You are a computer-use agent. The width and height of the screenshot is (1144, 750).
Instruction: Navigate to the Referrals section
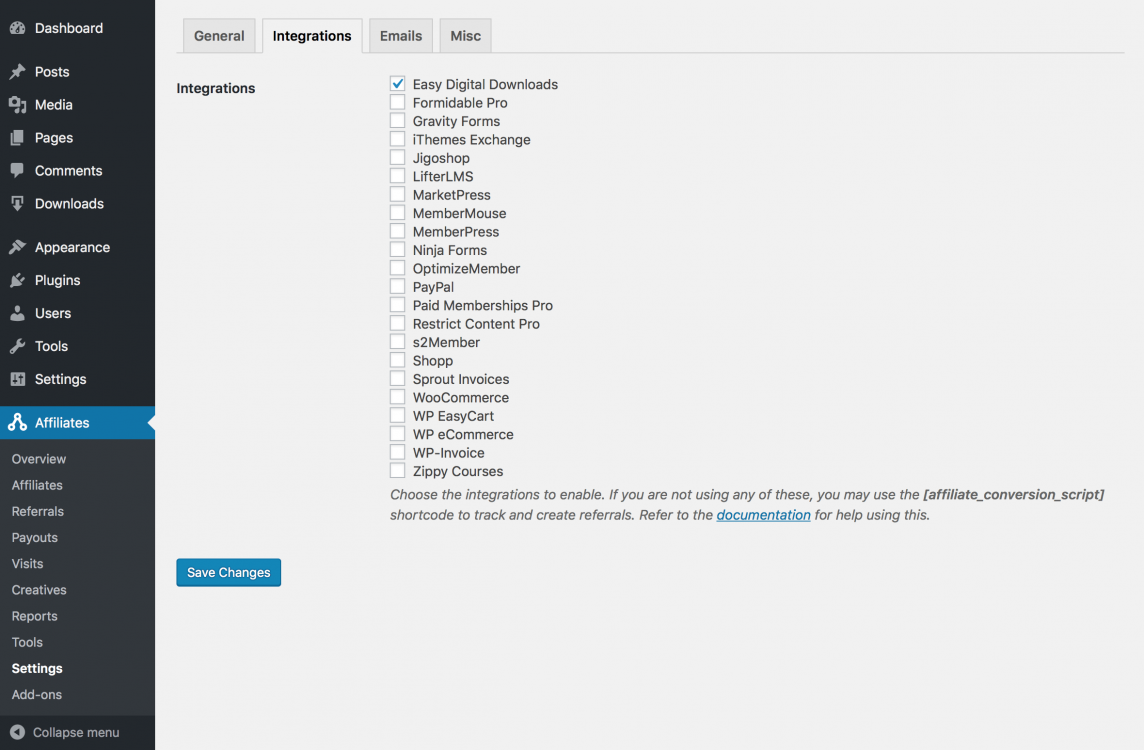click(38, 511)
